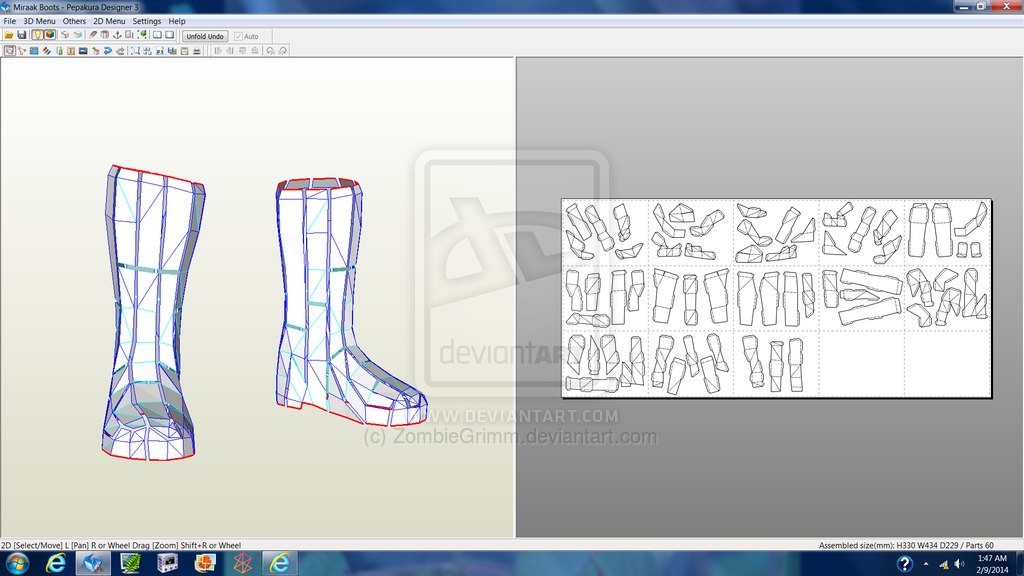
Task: Click the unfolded pattern sheet in 2D view
Action: (x=776, y=298)
